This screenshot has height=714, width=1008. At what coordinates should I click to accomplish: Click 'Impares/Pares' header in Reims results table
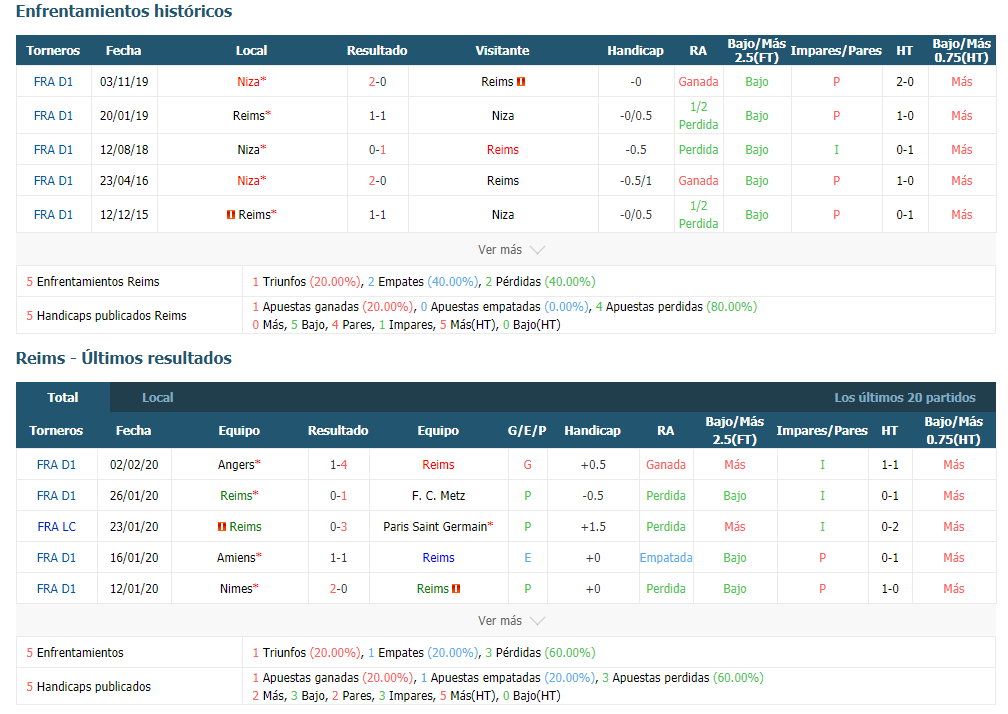[822, 431]
